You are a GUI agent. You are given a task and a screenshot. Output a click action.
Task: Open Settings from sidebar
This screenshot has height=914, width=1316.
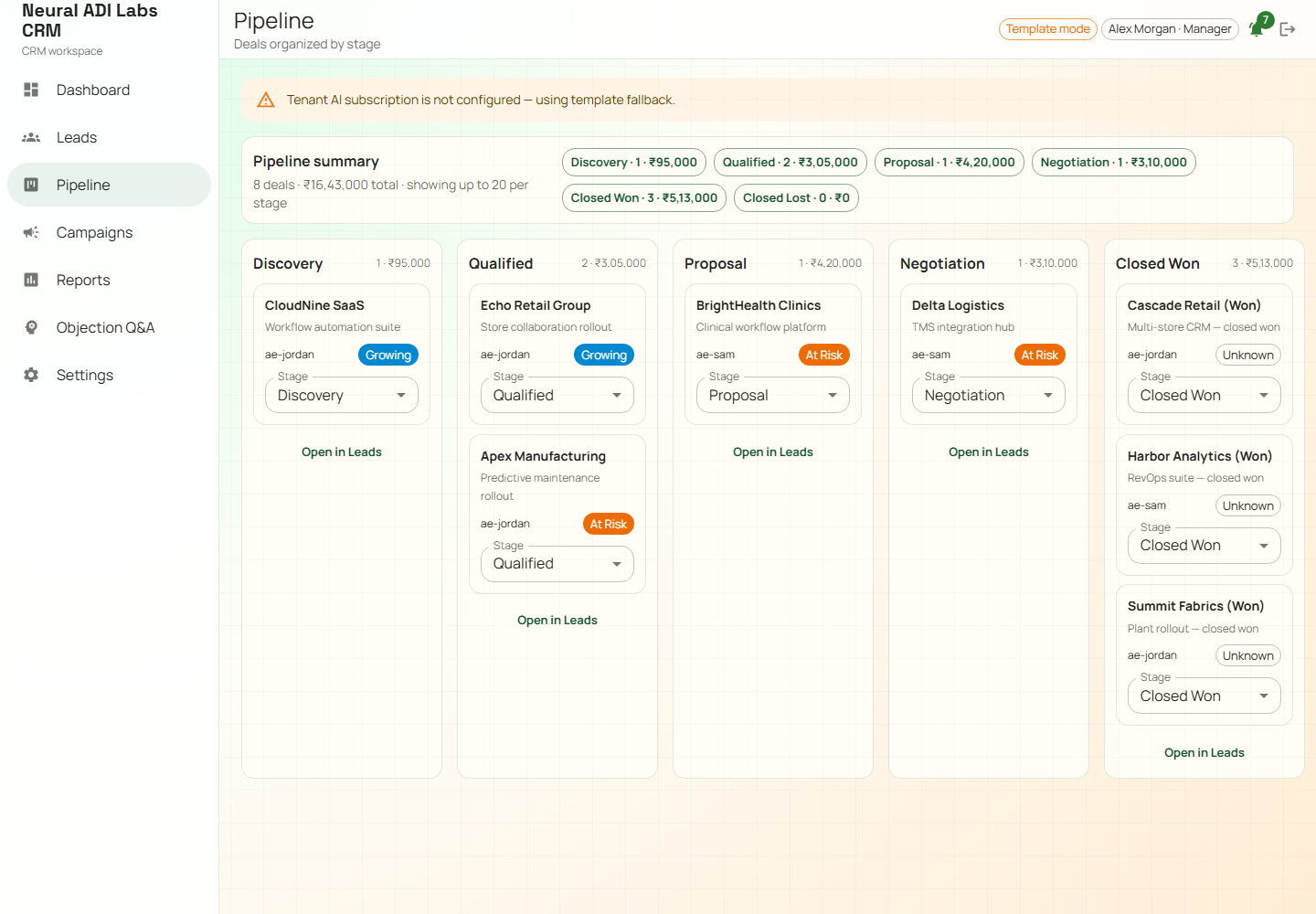click(109, 375)
